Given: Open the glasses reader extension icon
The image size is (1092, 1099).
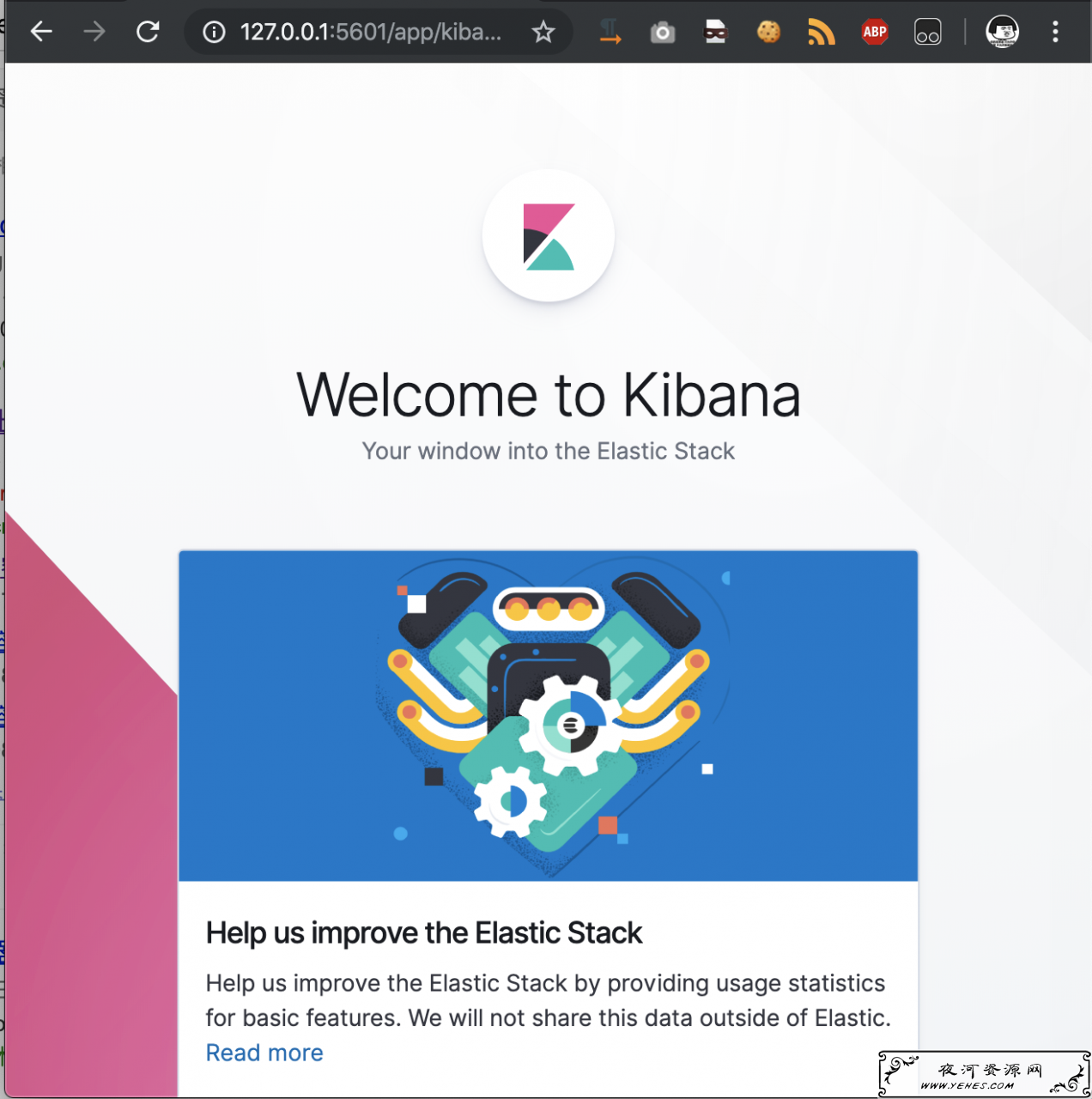Looking at the screenshot, I should click(x=928, y=33).
